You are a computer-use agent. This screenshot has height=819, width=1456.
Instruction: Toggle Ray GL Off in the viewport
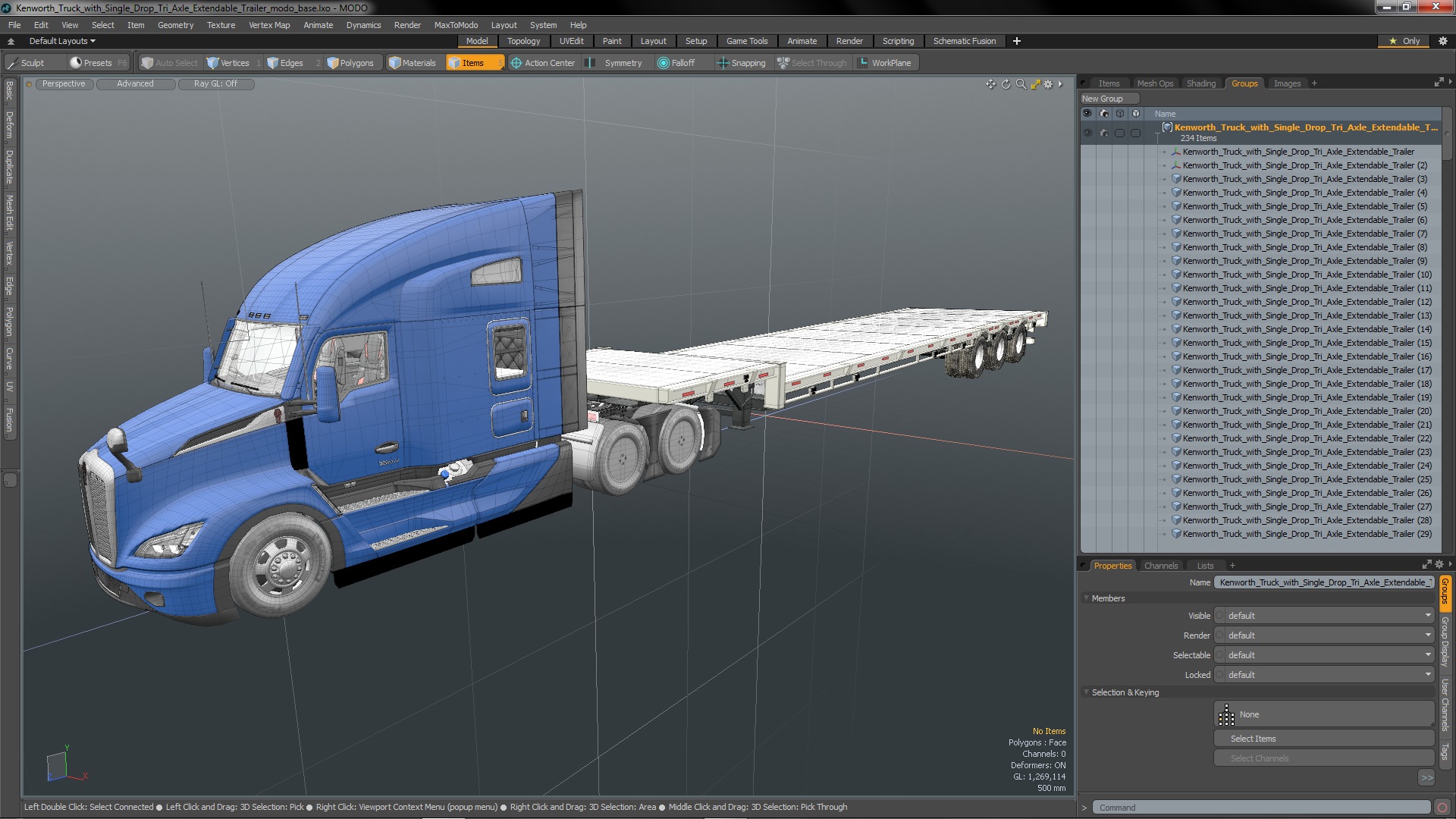[x=215, y=84]
